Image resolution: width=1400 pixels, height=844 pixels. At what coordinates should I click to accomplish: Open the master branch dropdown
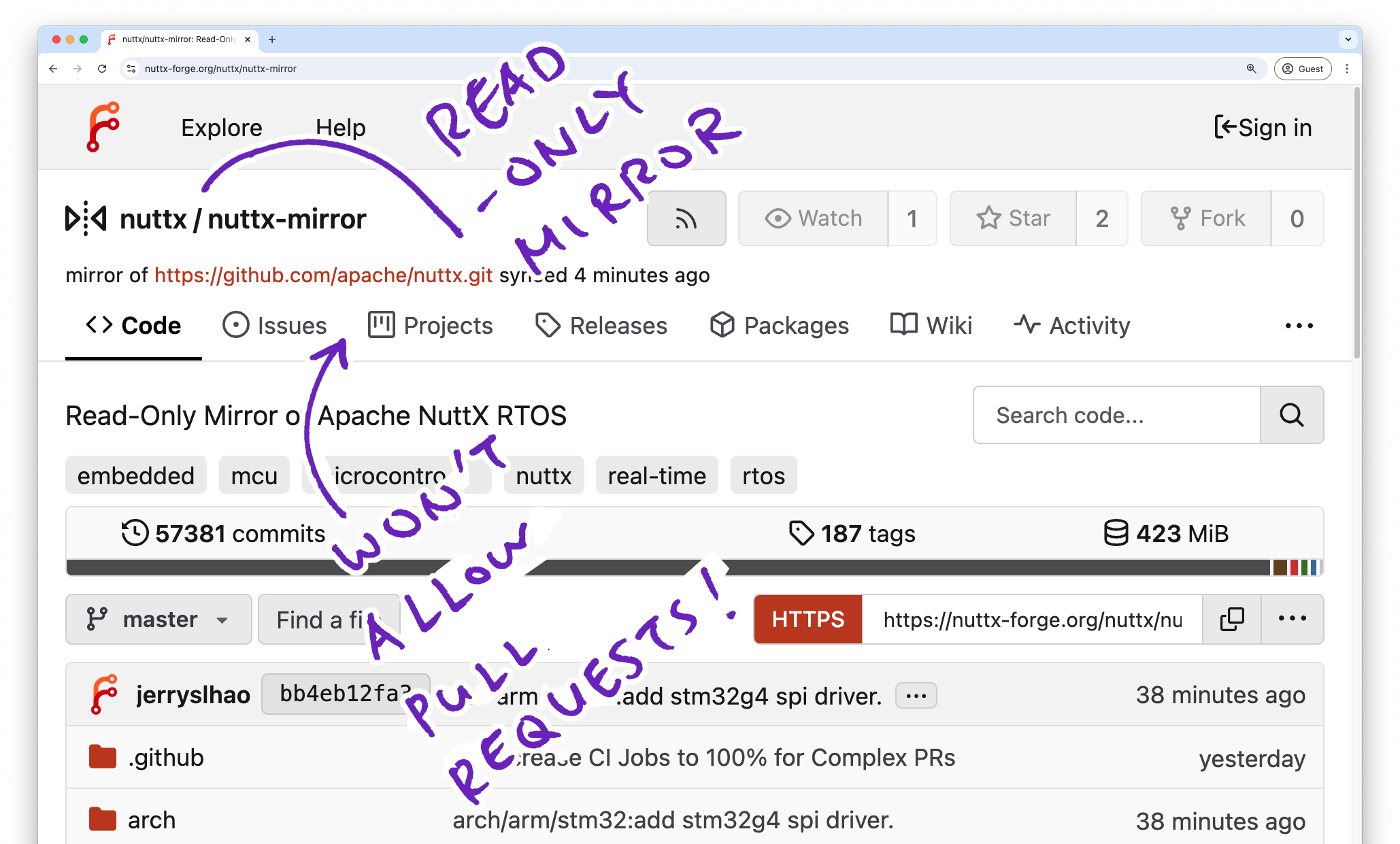tap(159, 619)
